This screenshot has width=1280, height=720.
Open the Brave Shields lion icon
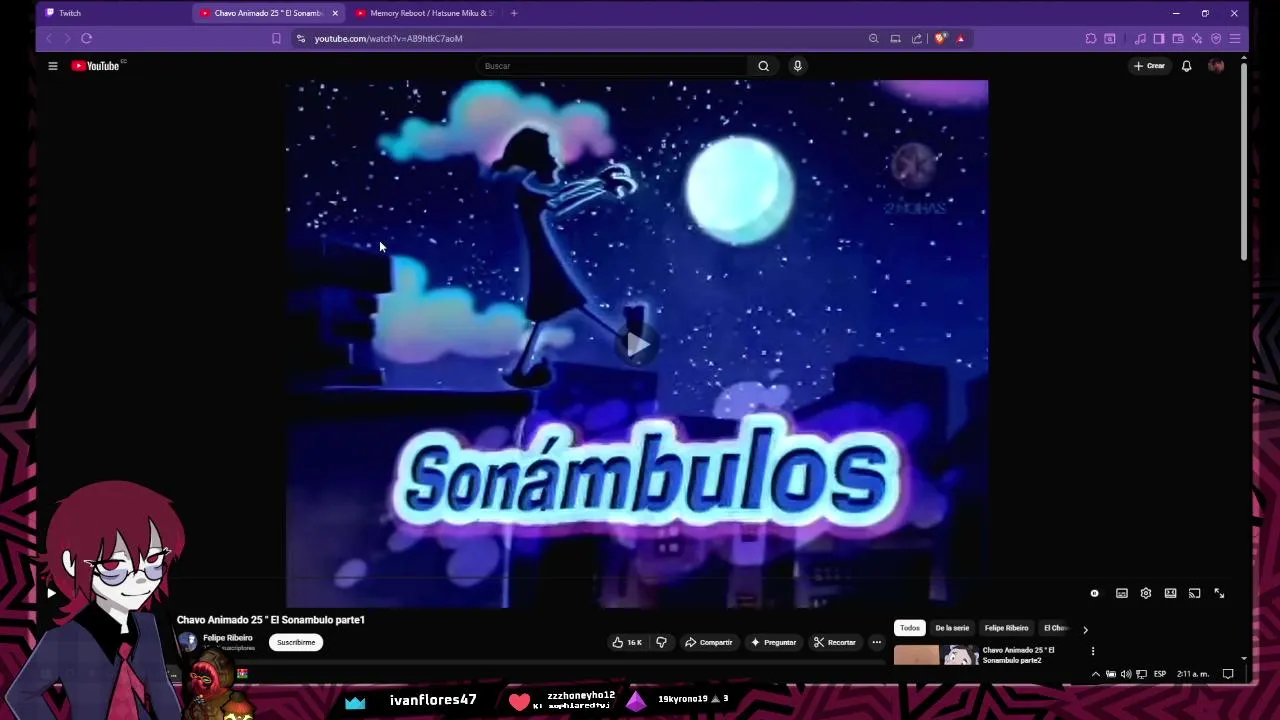(940, 38)
